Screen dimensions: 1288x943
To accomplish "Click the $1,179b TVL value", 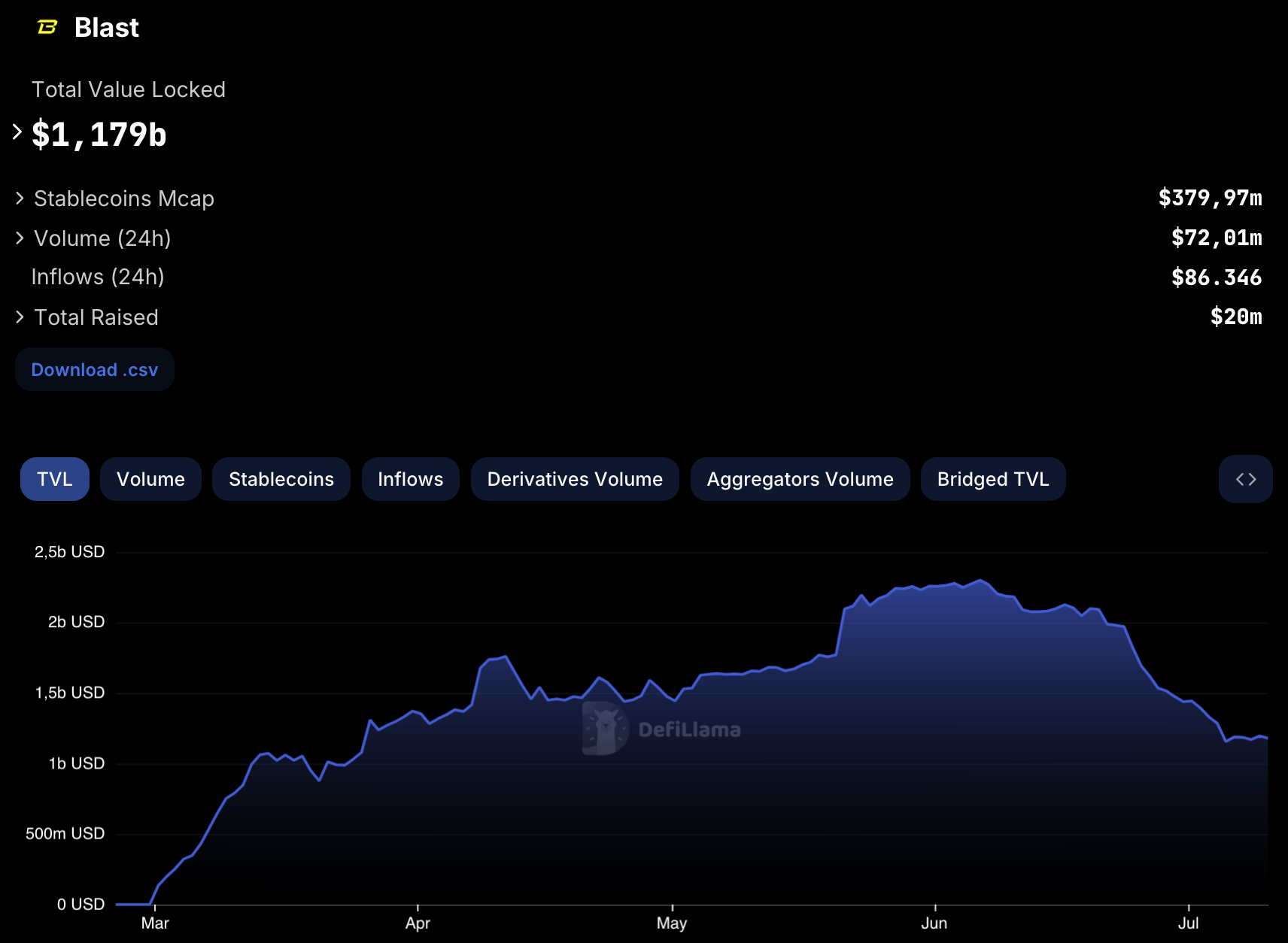I will pos(99,135).
